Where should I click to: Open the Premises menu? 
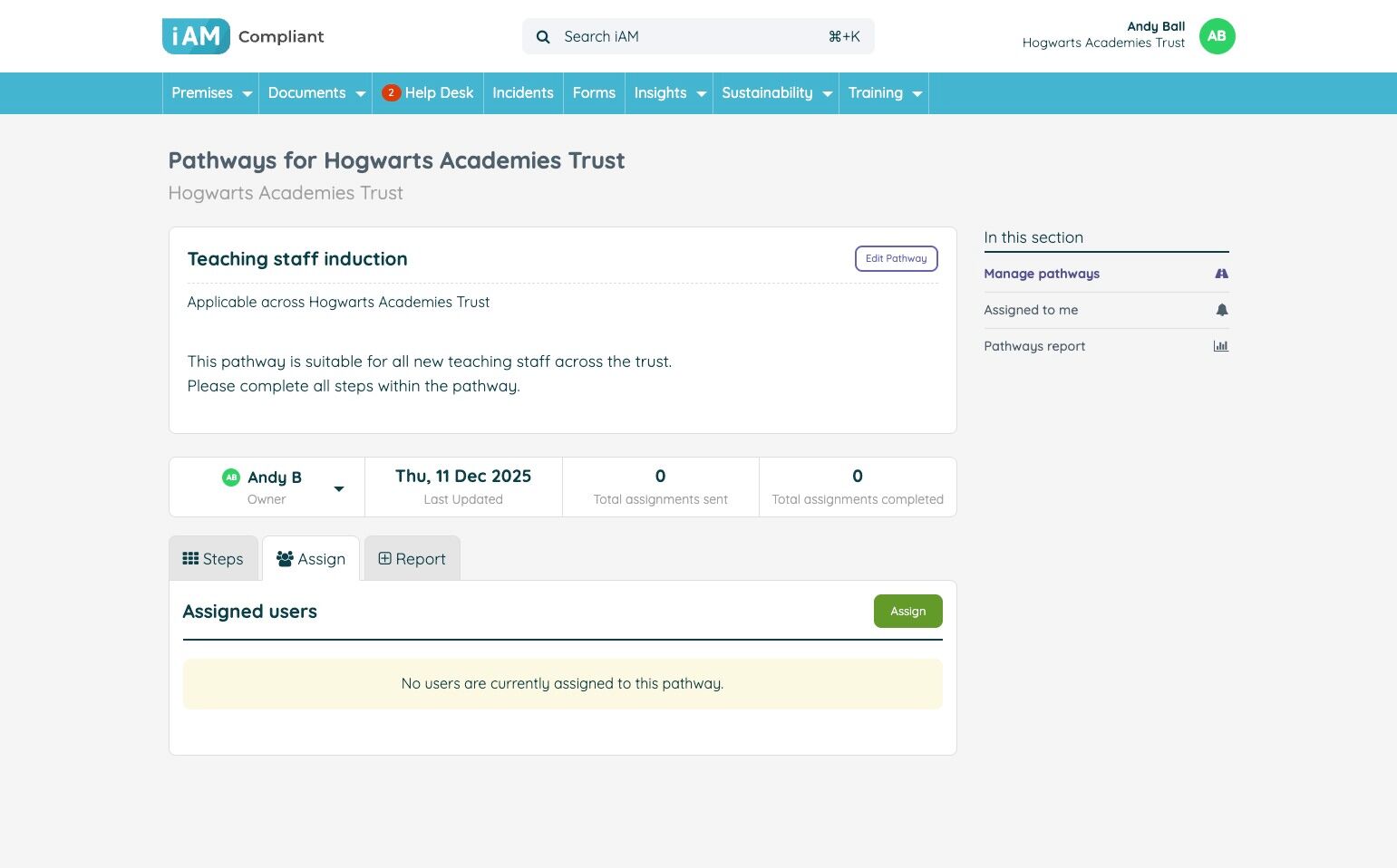[210, 93]
